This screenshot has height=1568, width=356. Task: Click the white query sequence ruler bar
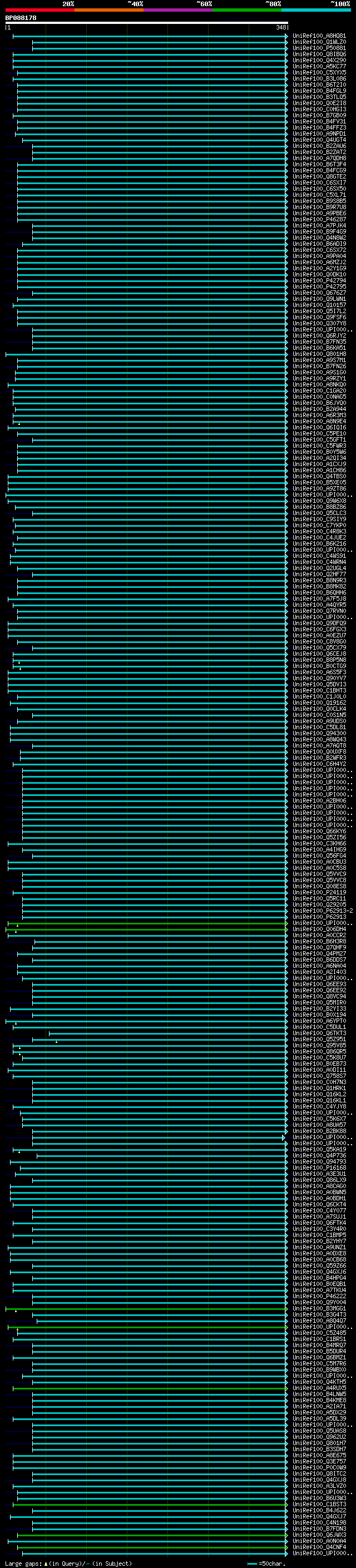(x=147, y=23)
